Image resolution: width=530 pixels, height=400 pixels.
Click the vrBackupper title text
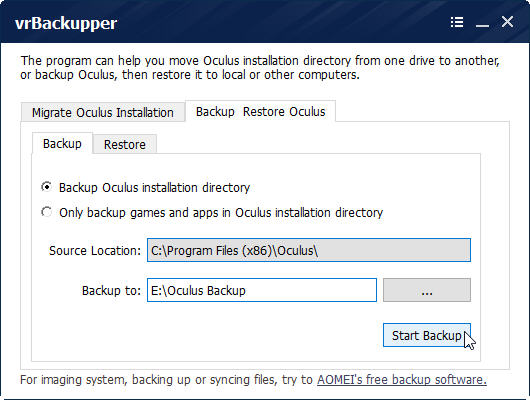click(66, 23)
